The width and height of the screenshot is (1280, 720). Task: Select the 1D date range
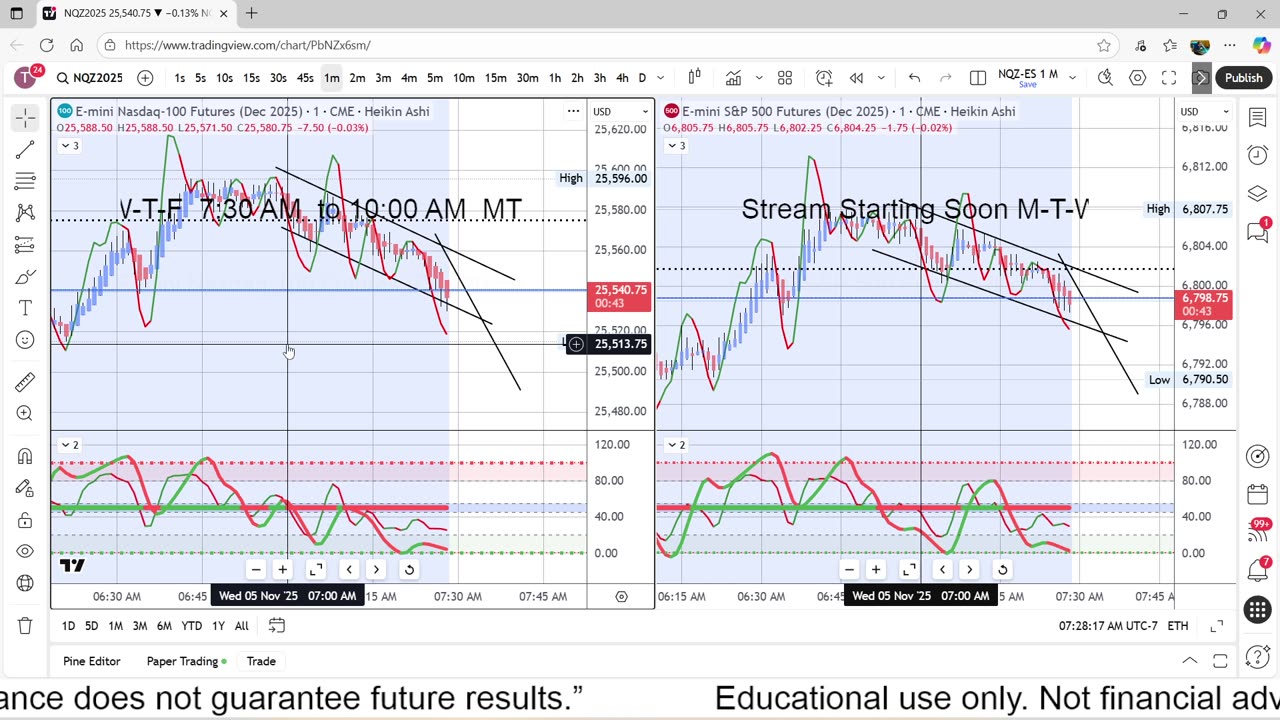tap(68, 626)
